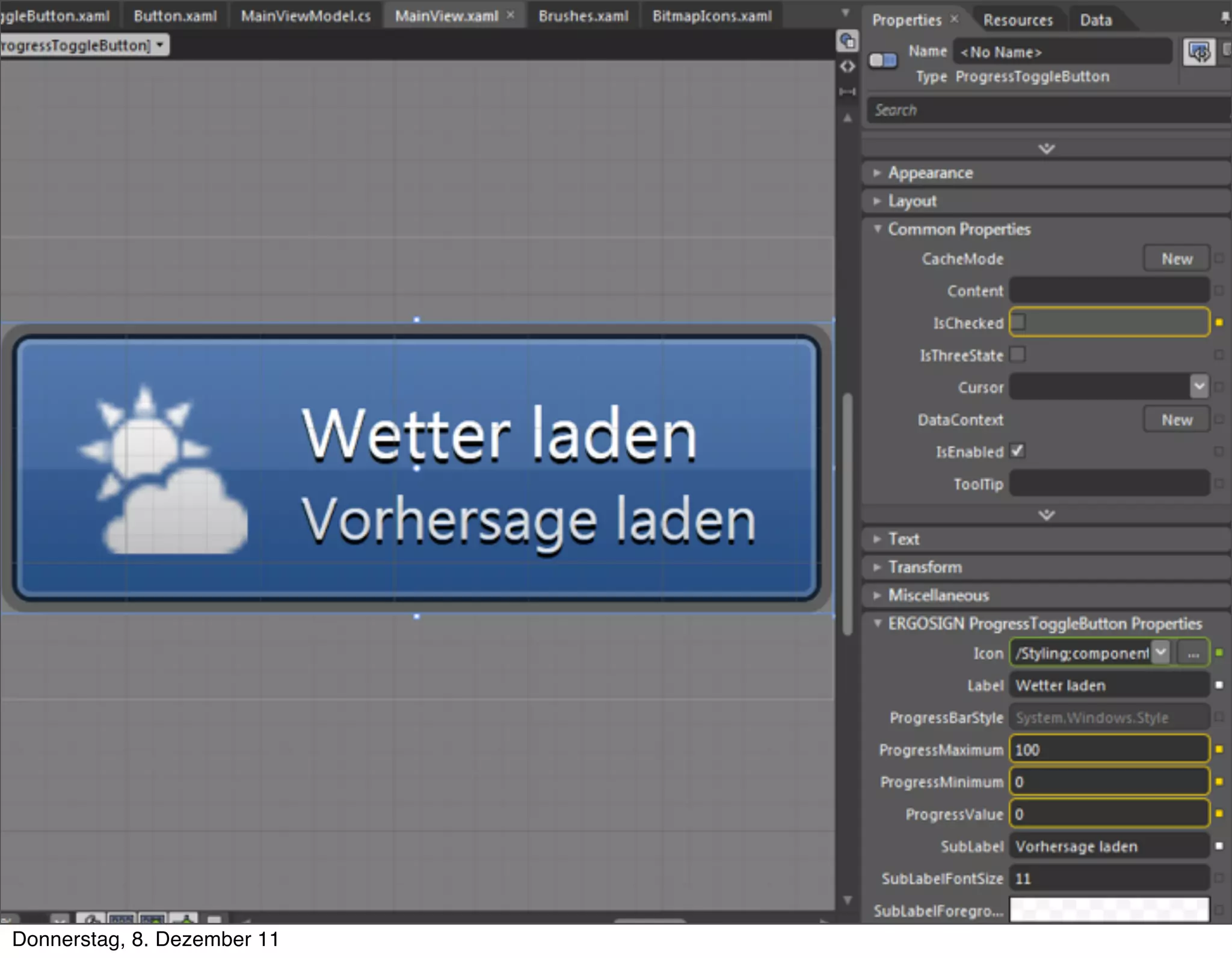Screen dimensions: 1232x958
Task: Switch to XAML code view icon
Action: pyautogui.click(x=847, y=66)
